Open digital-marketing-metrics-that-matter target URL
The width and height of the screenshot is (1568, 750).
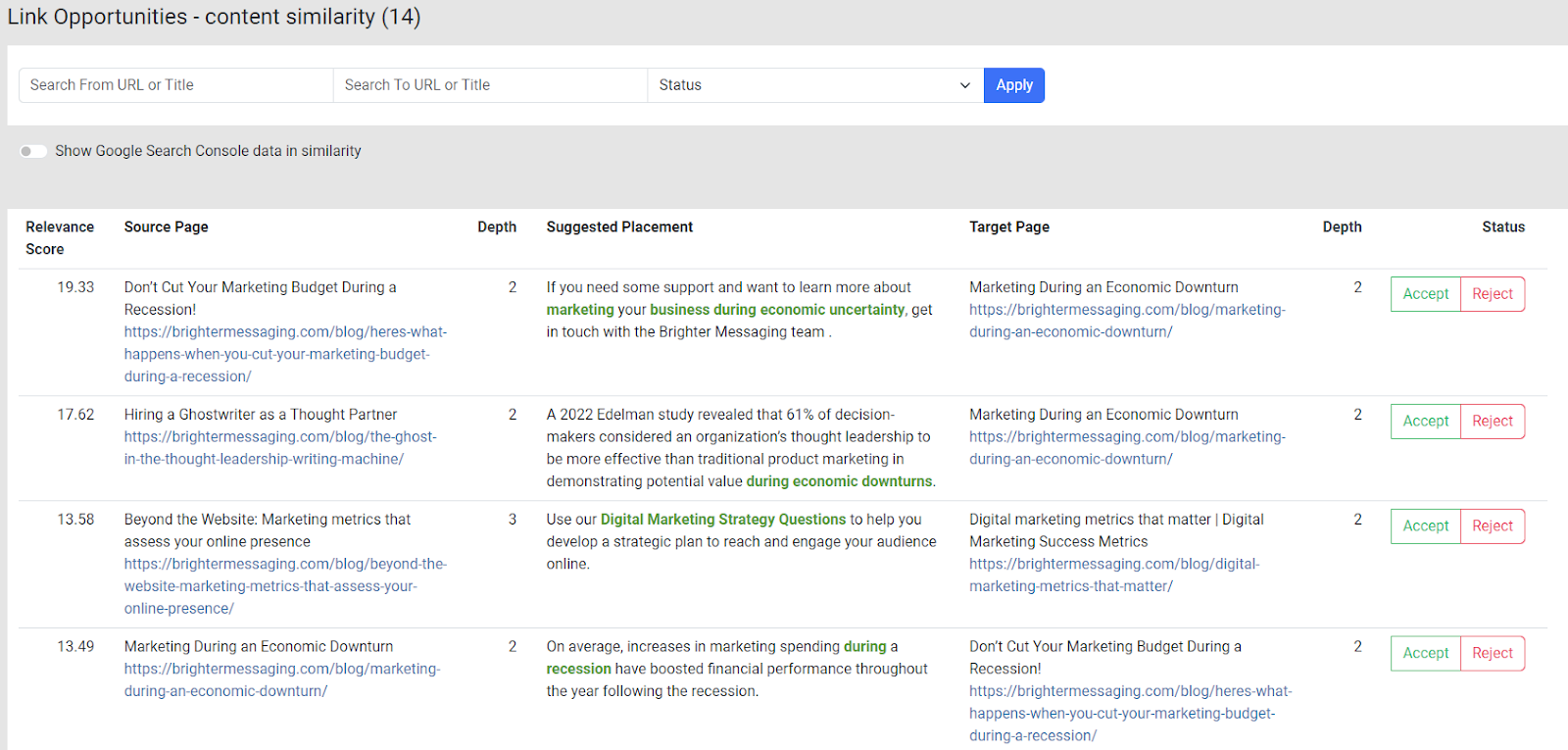[1113, 575]
